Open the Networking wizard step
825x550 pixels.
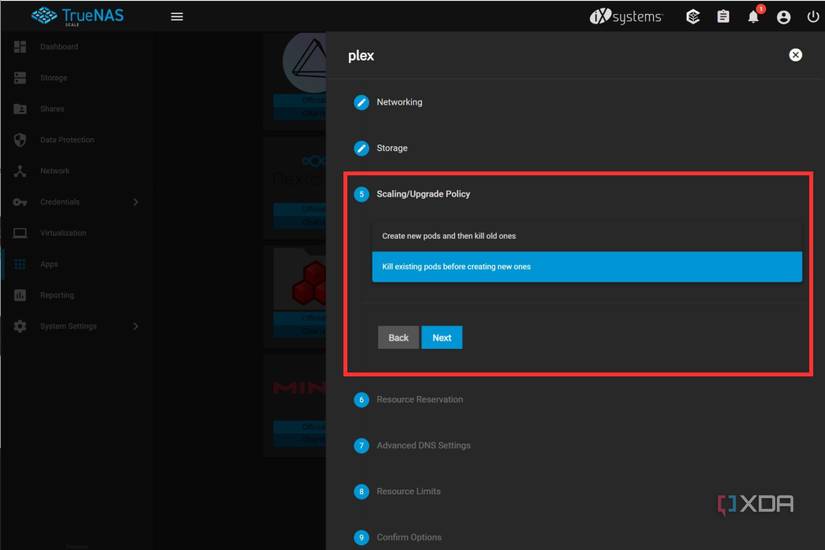(x=399, y=102)
